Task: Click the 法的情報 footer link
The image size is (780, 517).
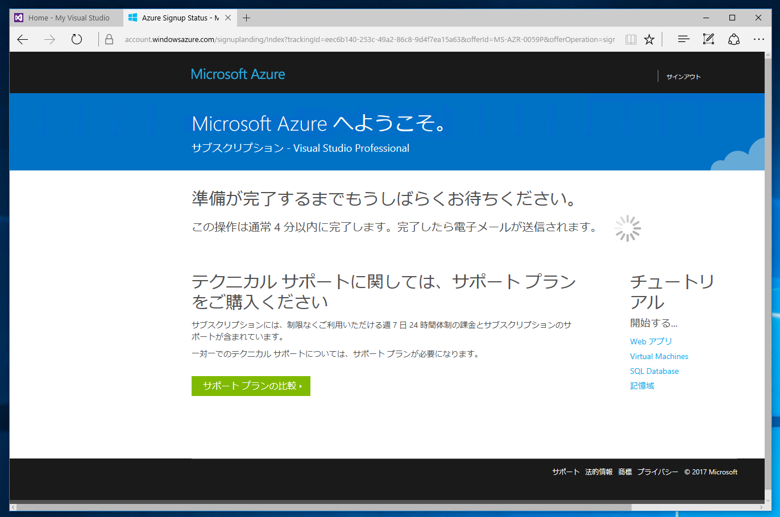Action: pyautogui.click(x=598, y=472)
